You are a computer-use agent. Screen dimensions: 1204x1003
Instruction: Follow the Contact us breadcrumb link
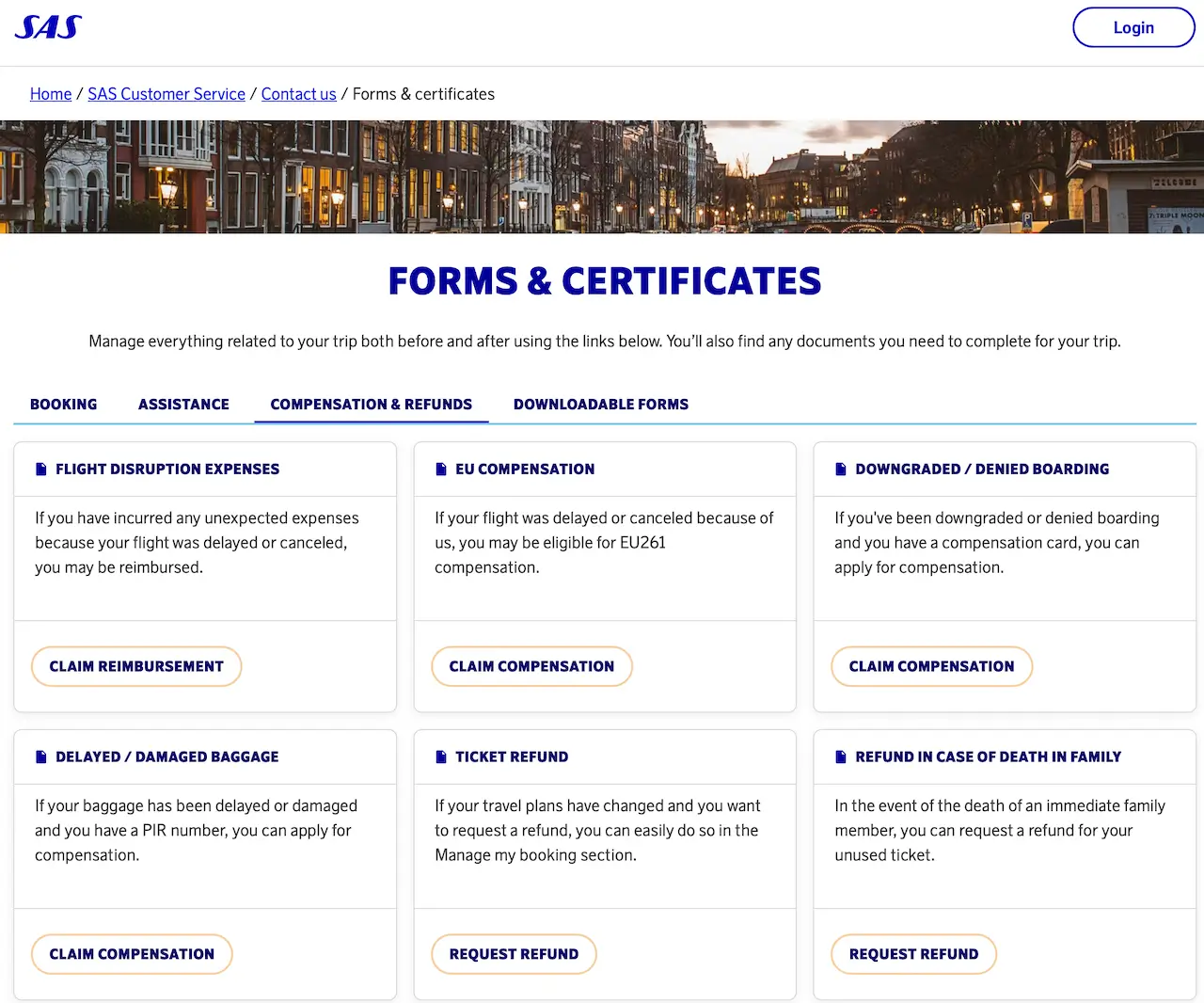(299, 94)
